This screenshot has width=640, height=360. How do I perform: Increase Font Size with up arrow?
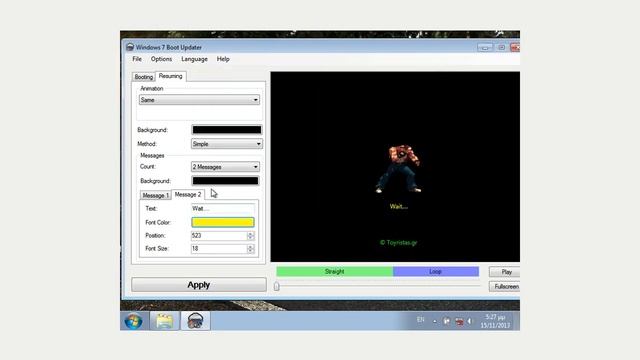251,247
